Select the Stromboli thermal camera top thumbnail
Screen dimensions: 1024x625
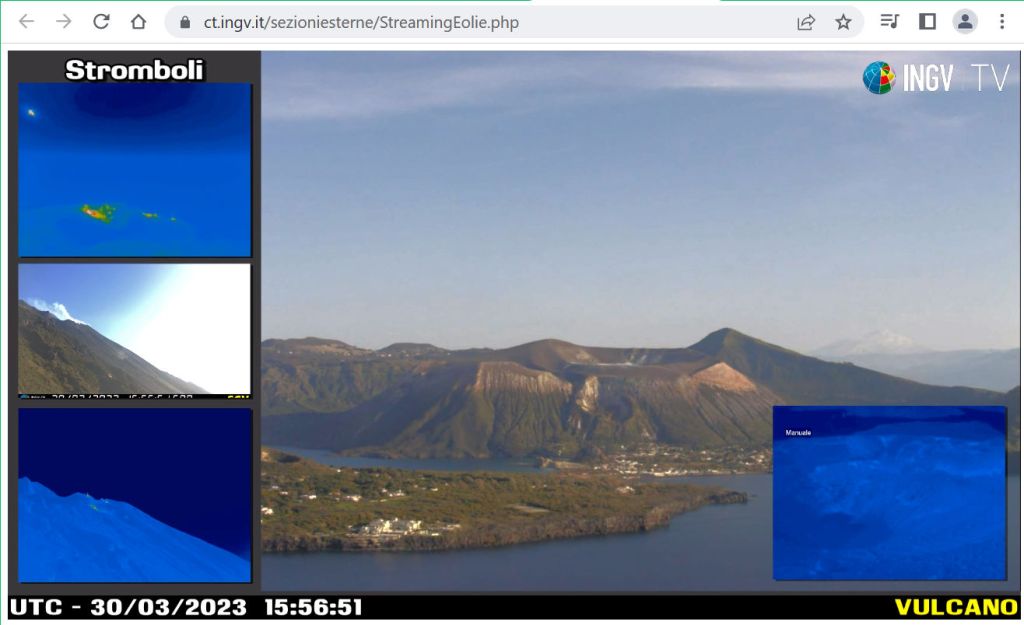click(x=135, y=170)
